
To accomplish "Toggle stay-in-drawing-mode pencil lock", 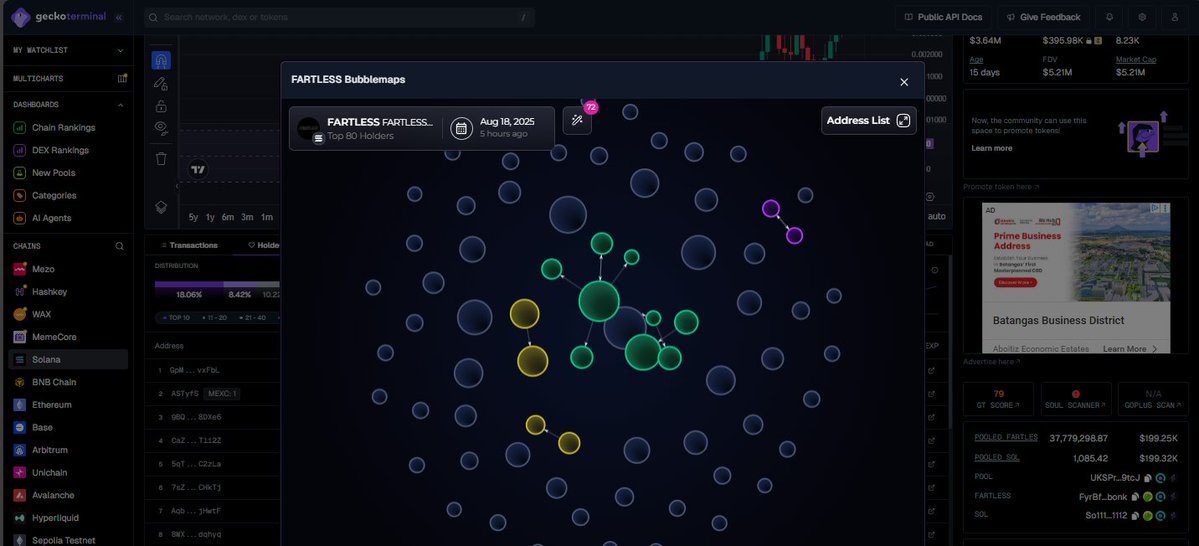I will [x=161, y=83].
